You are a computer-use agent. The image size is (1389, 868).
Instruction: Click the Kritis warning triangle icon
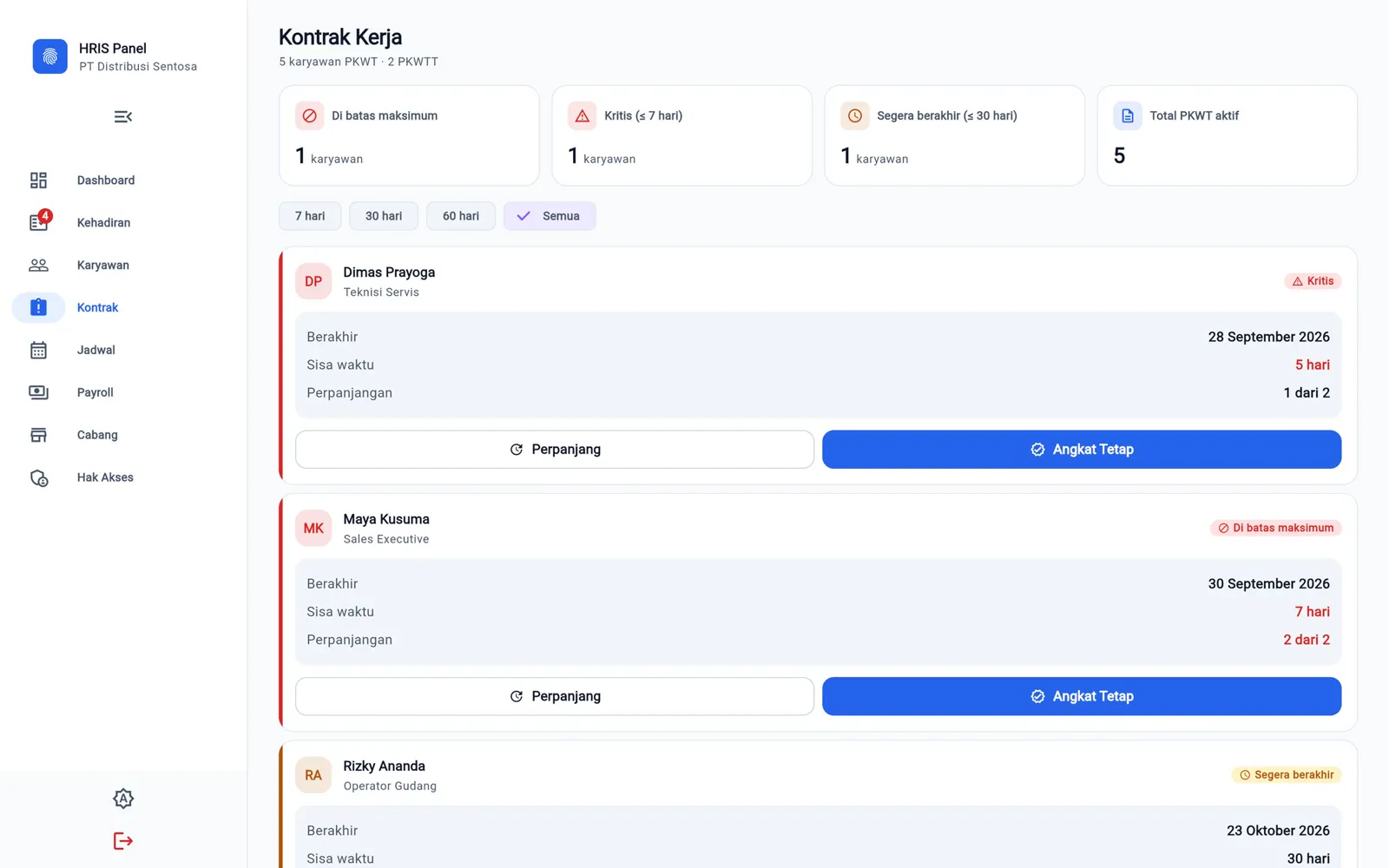click(x=583, y=115)
